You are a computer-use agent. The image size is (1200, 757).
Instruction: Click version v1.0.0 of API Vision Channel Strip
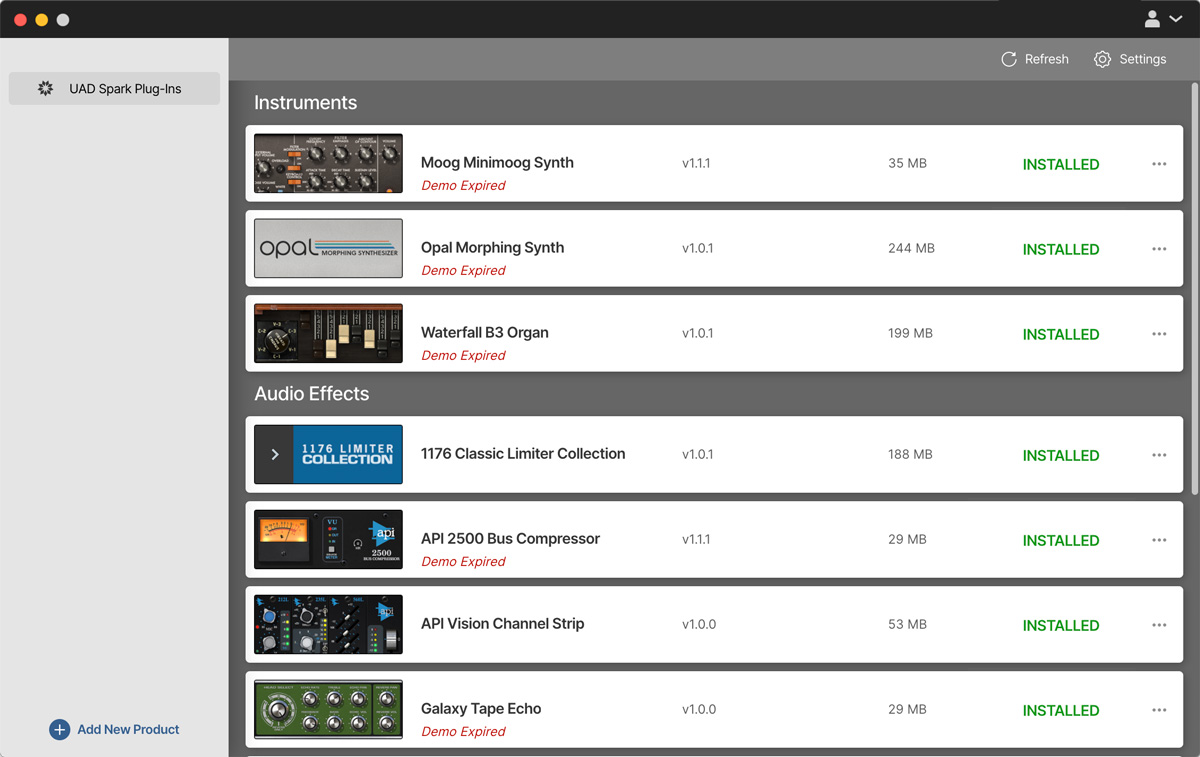[699, 624]
